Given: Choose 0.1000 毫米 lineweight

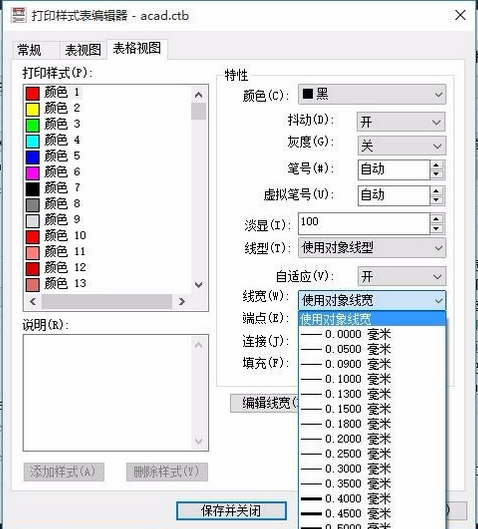Looking at the screenshot, I should pyautogui.click(x=372, y=379).
